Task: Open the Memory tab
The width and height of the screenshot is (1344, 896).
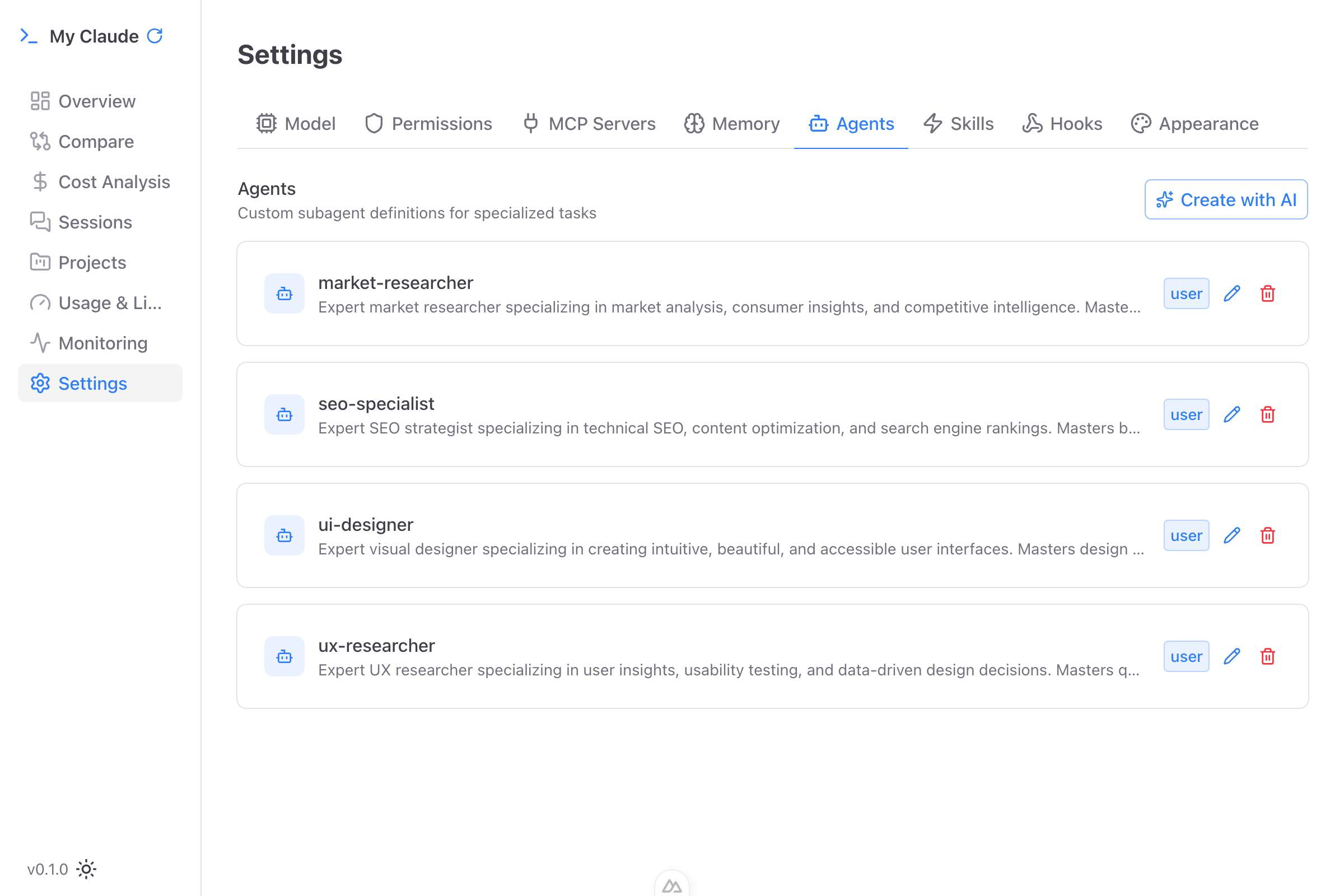Action: pyautogui.click(x=731, y=123)
